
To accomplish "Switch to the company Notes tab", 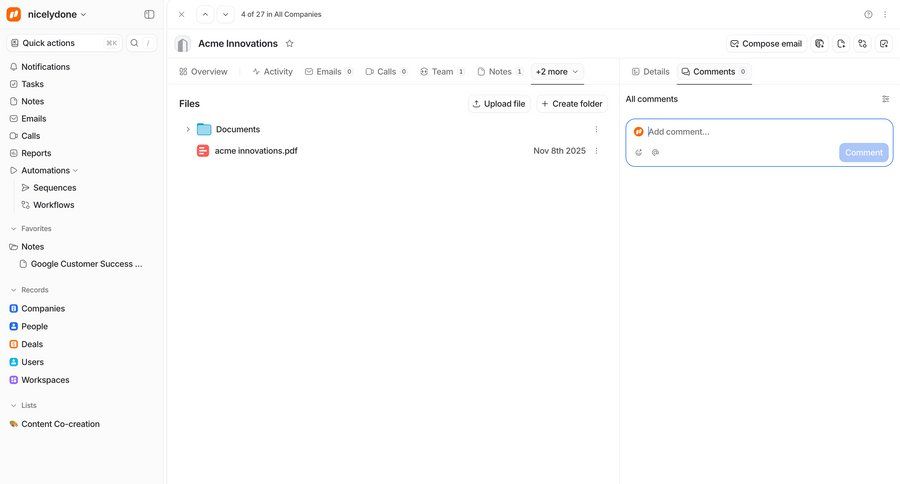I will (500, 72).
